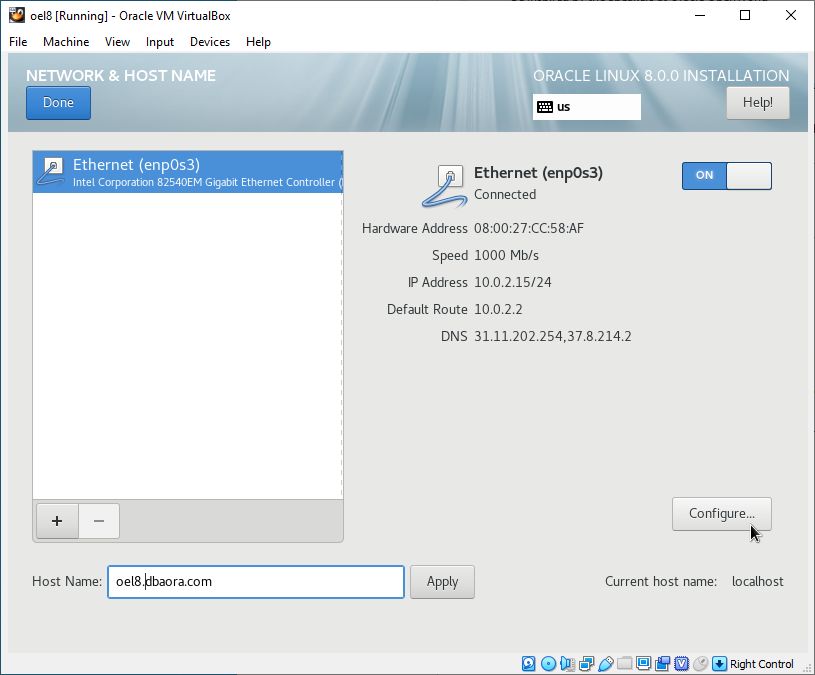Click the host key arrow icon
Viewport: 815px width, 675px height.
(719, 664)
